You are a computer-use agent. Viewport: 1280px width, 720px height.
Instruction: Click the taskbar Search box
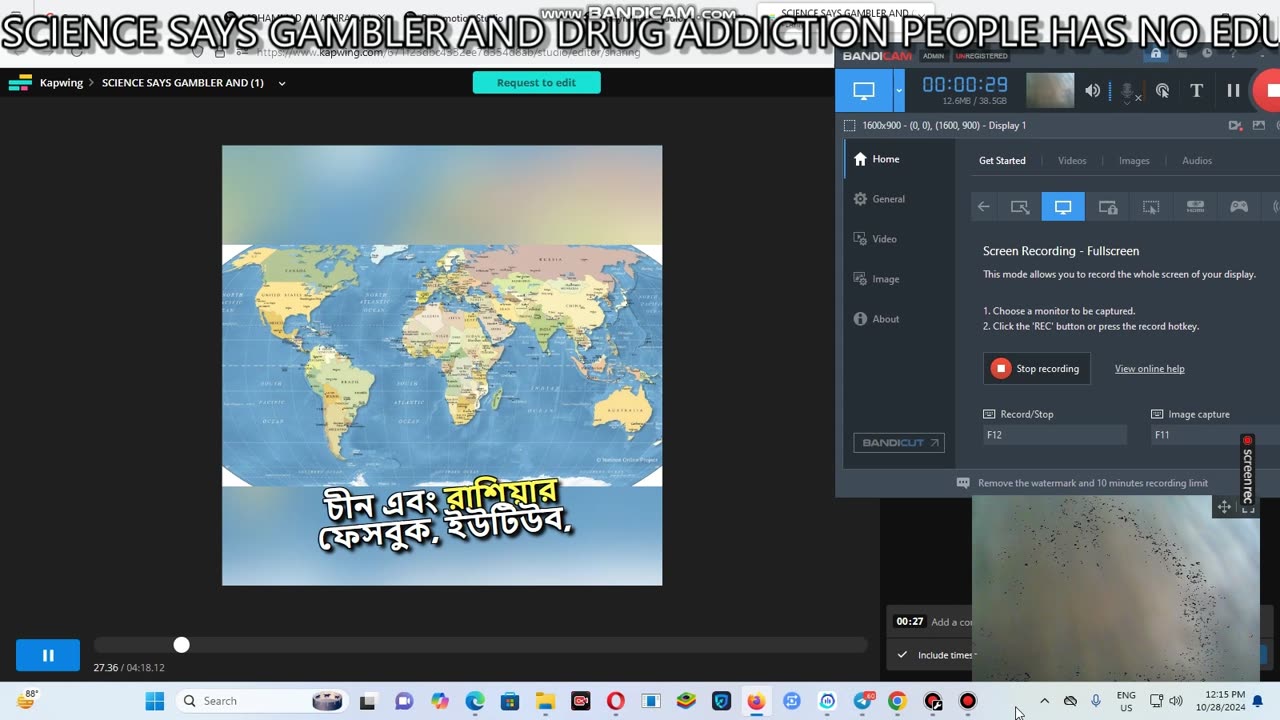(263, 701)
